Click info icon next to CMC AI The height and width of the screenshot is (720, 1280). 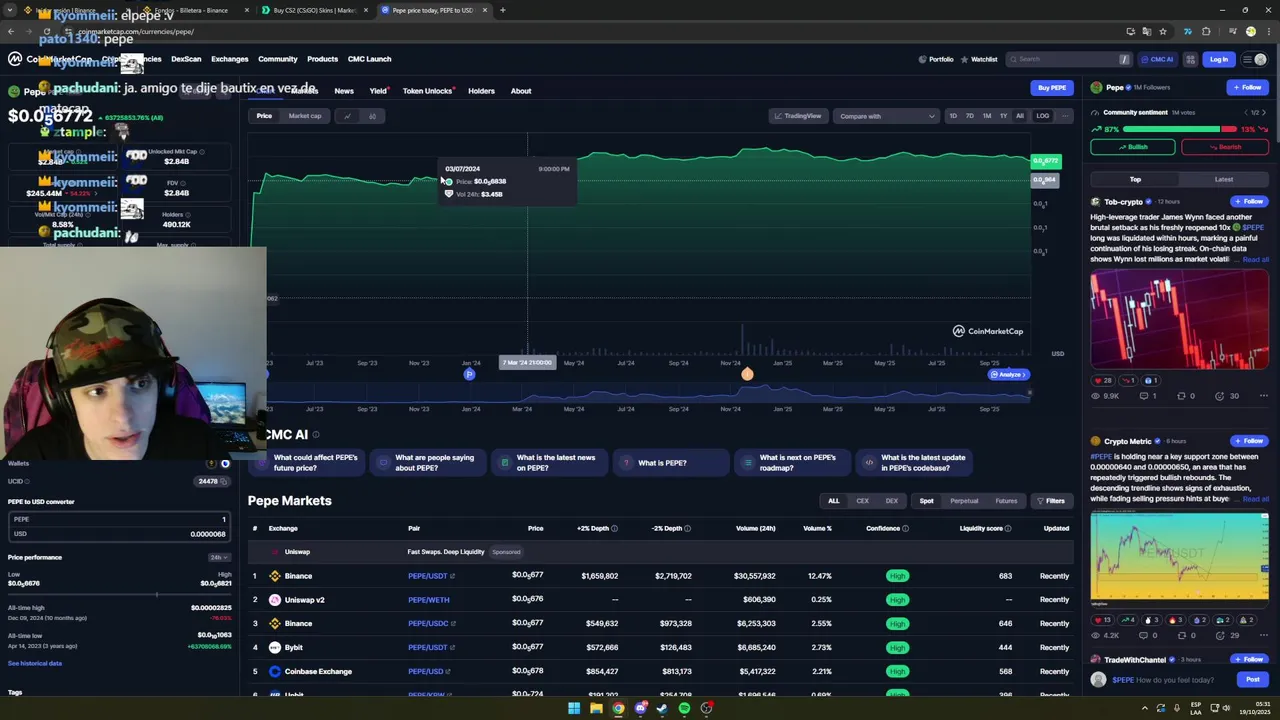pos(316,435)
